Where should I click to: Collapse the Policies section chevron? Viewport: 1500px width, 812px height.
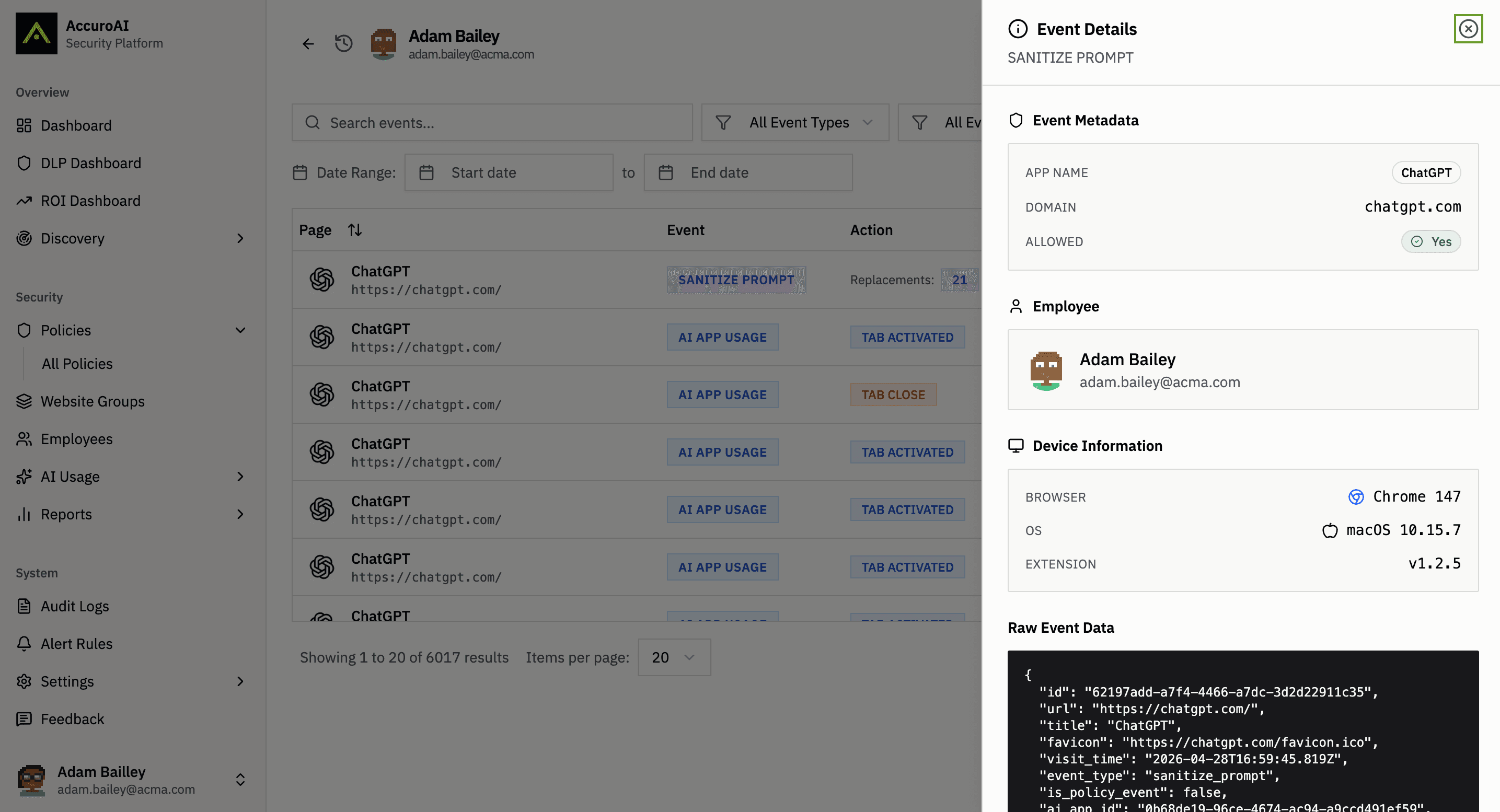tap(240, 331)
